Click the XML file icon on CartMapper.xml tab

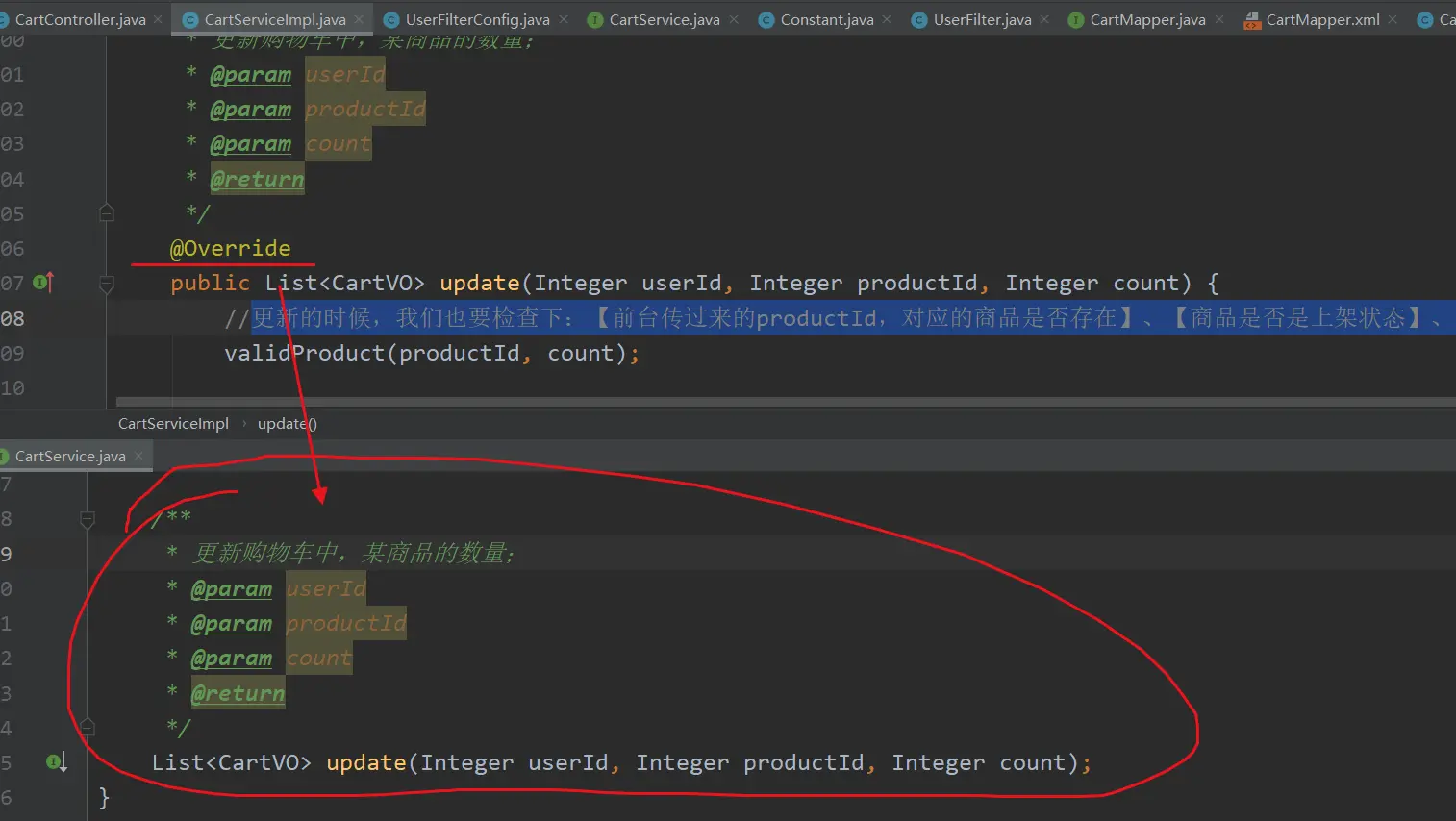coord(1252,19)
